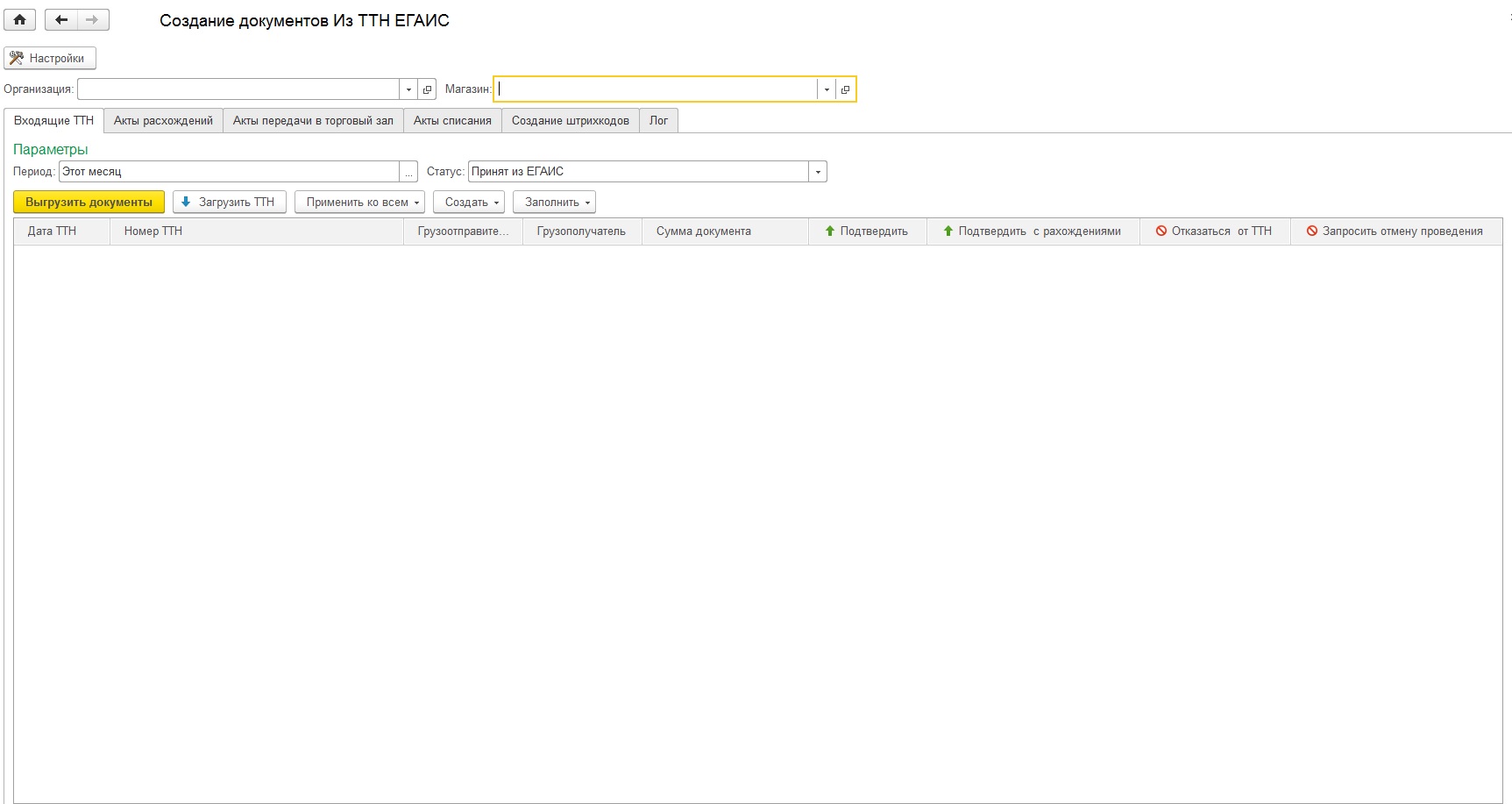Open the Создать dropdown menu

pos(472,203)
